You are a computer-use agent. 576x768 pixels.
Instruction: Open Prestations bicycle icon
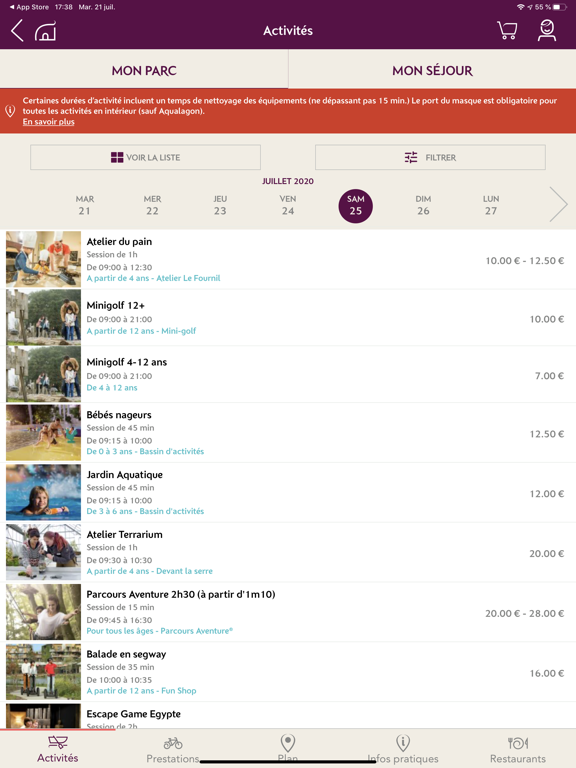(173, 743)
